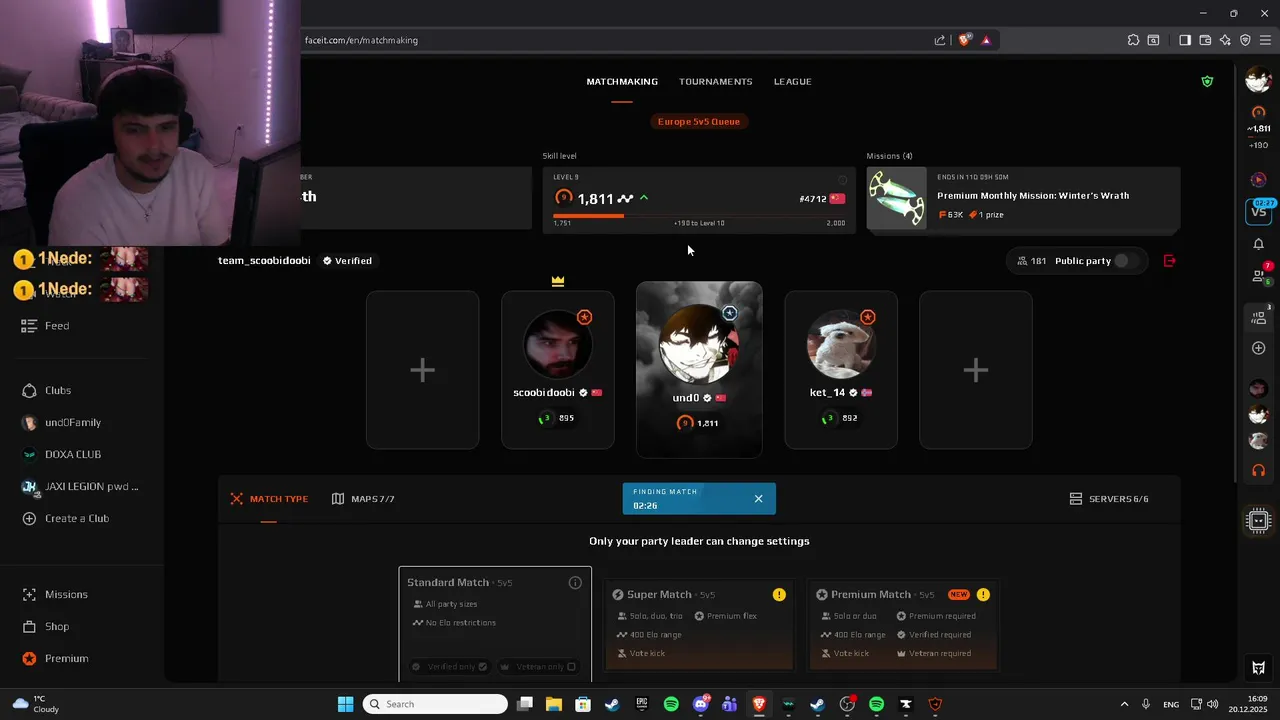Open the browser extensions puzzle icon
Viewport: 1280px width, 720px height.
click(1133, 40)
